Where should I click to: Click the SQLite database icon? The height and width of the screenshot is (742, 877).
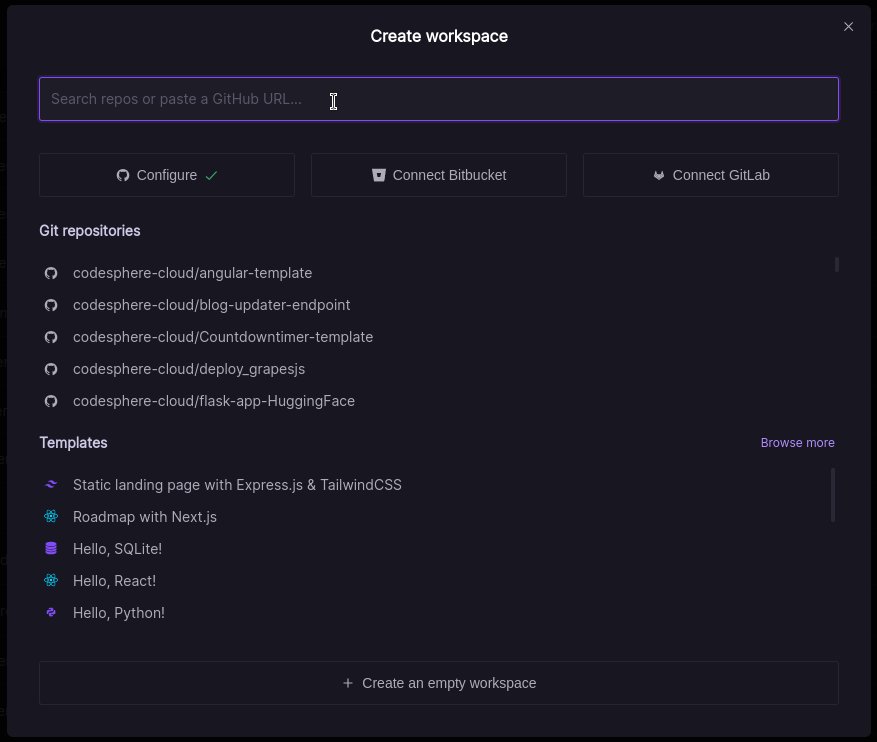(51, 548)
